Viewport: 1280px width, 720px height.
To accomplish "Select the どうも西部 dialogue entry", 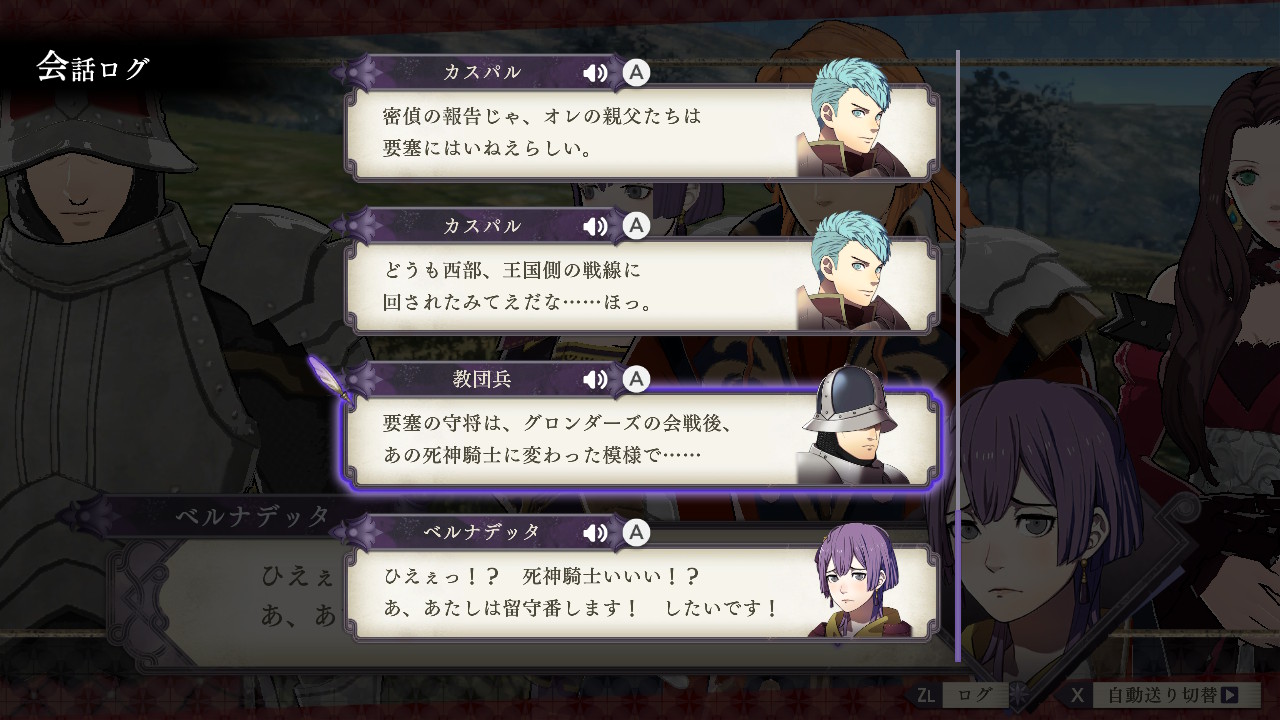I will click(642, 285).
